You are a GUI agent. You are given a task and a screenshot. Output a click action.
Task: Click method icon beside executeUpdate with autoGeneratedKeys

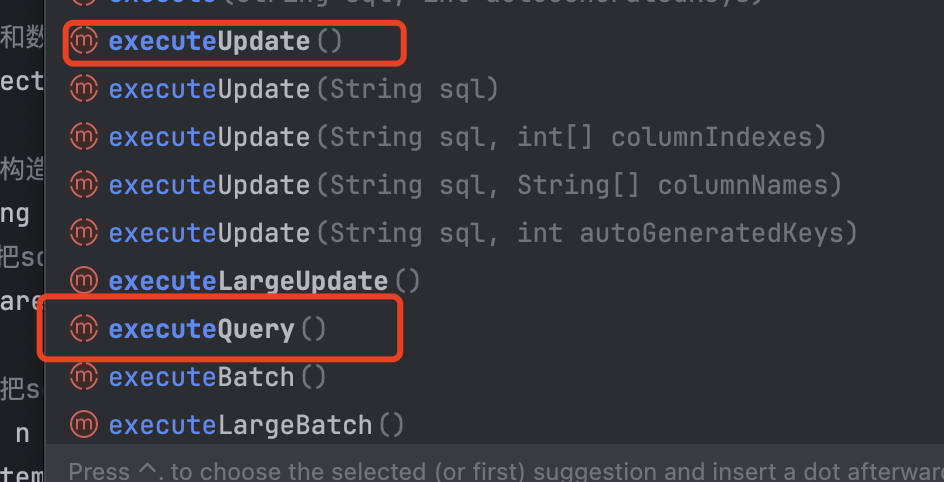pyautogui.click(x=84, y=233)
